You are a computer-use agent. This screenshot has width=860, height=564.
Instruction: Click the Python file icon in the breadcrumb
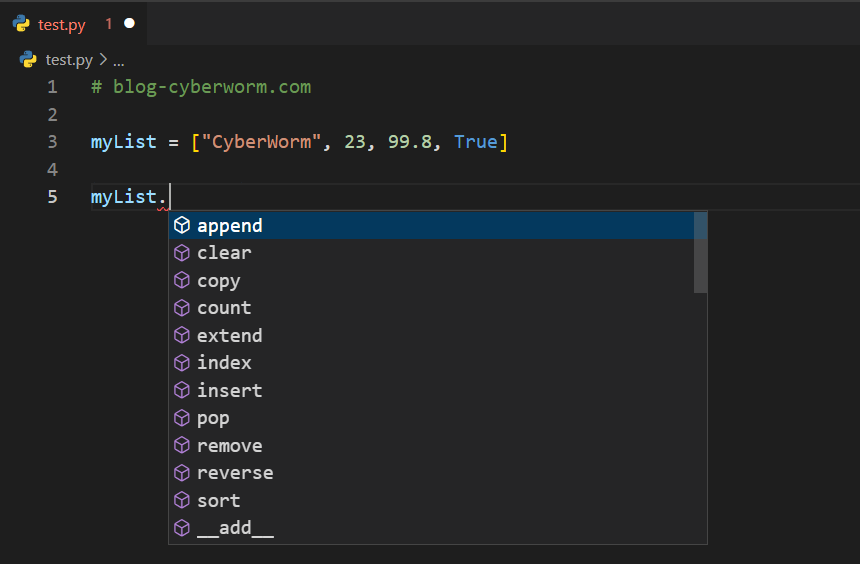click(x=28, y=60)
